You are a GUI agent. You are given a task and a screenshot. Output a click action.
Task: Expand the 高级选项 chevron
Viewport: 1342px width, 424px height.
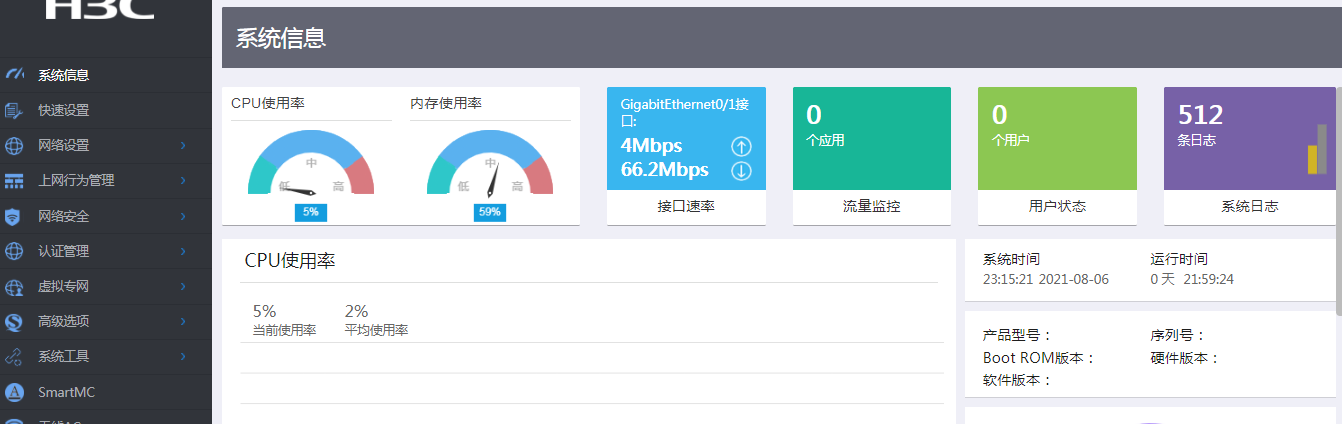click(183, 322)
